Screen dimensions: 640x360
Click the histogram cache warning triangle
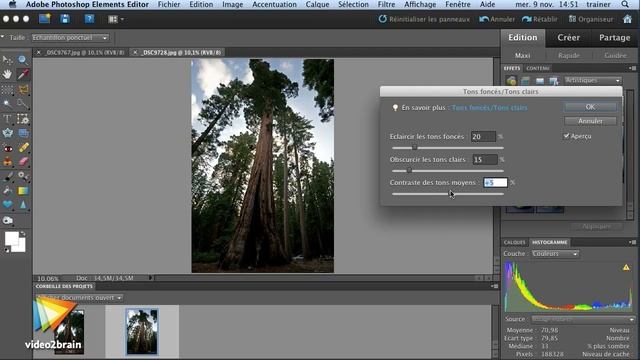coord(626,267)
